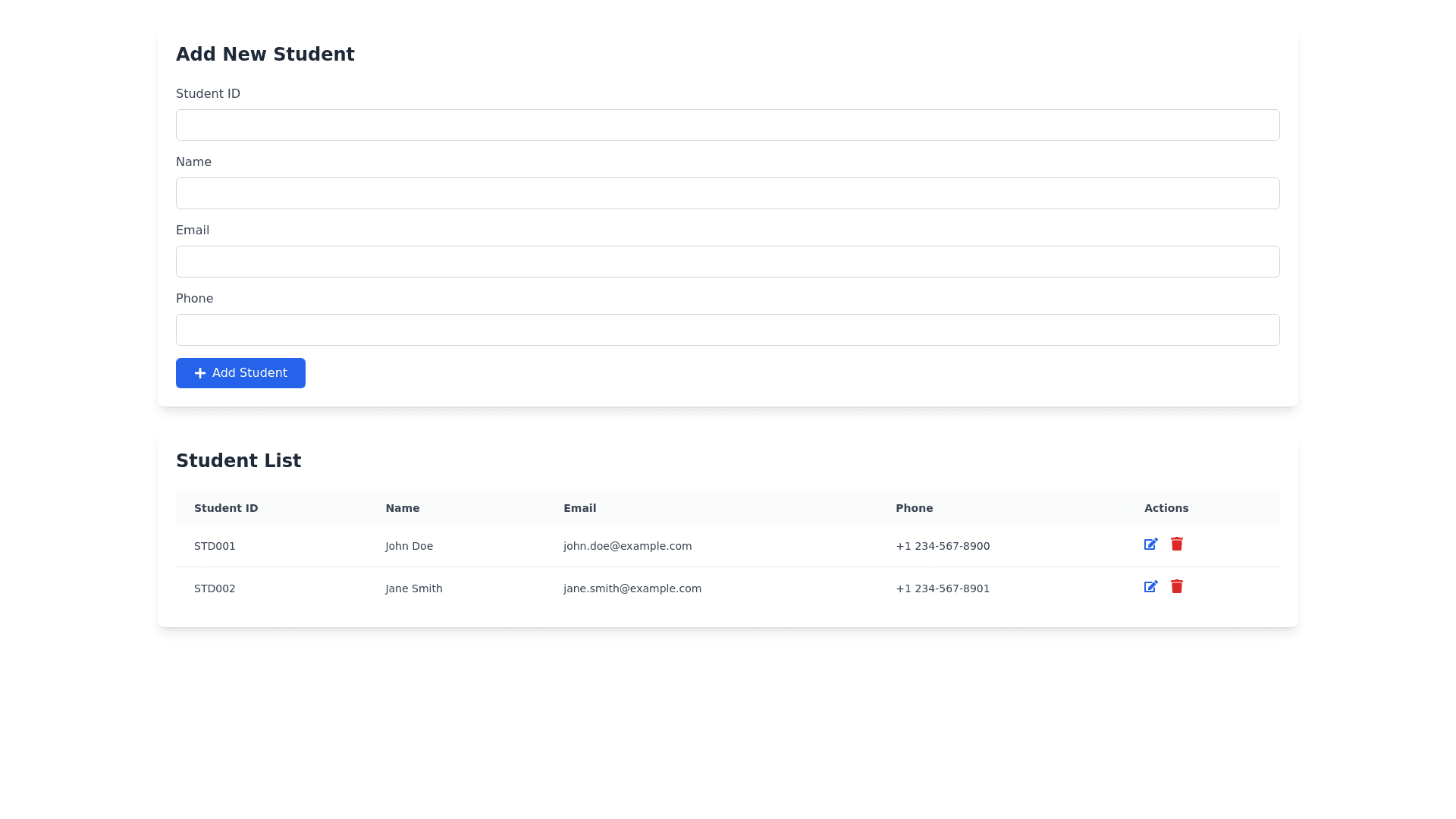This screenshot has width=1456, height=819.
Task: Click the jane.smith@example.com email cell
Action: 632,588
